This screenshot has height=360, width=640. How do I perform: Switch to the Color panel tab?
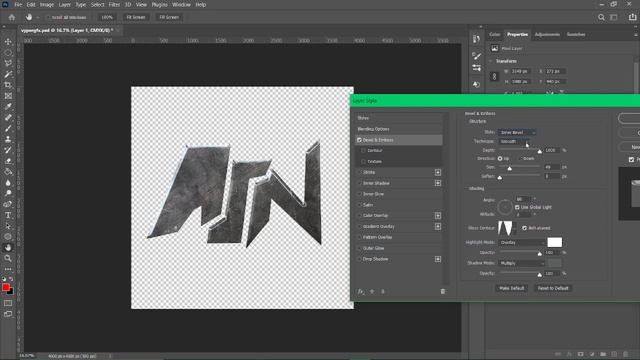pyautogui.click(x=495, y=35)
